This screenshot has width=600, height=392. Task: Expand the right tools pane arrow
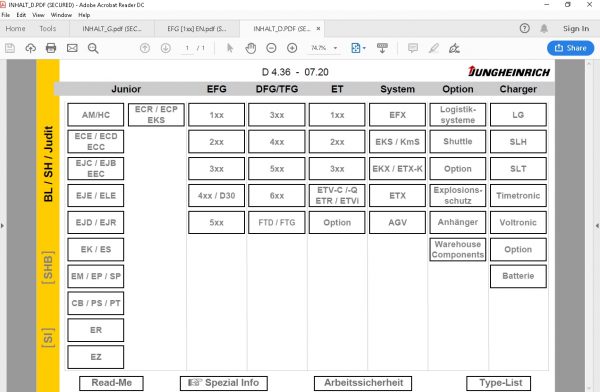point(597,226)
